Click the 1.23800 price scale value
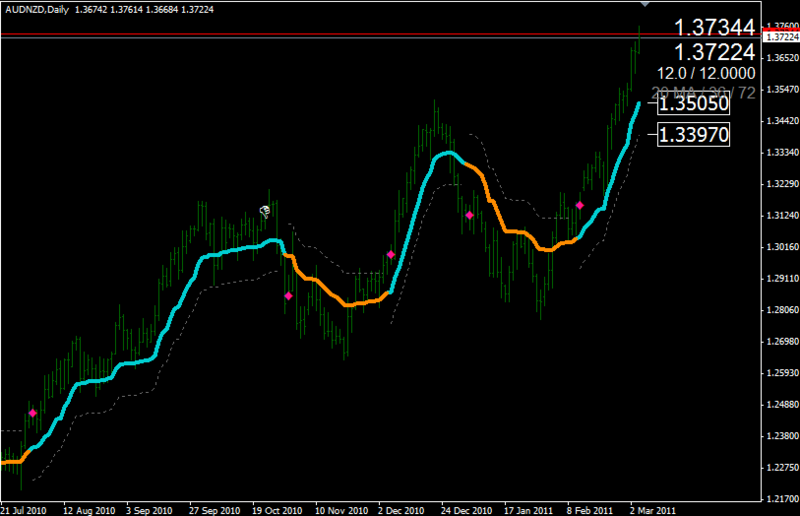 783,436
